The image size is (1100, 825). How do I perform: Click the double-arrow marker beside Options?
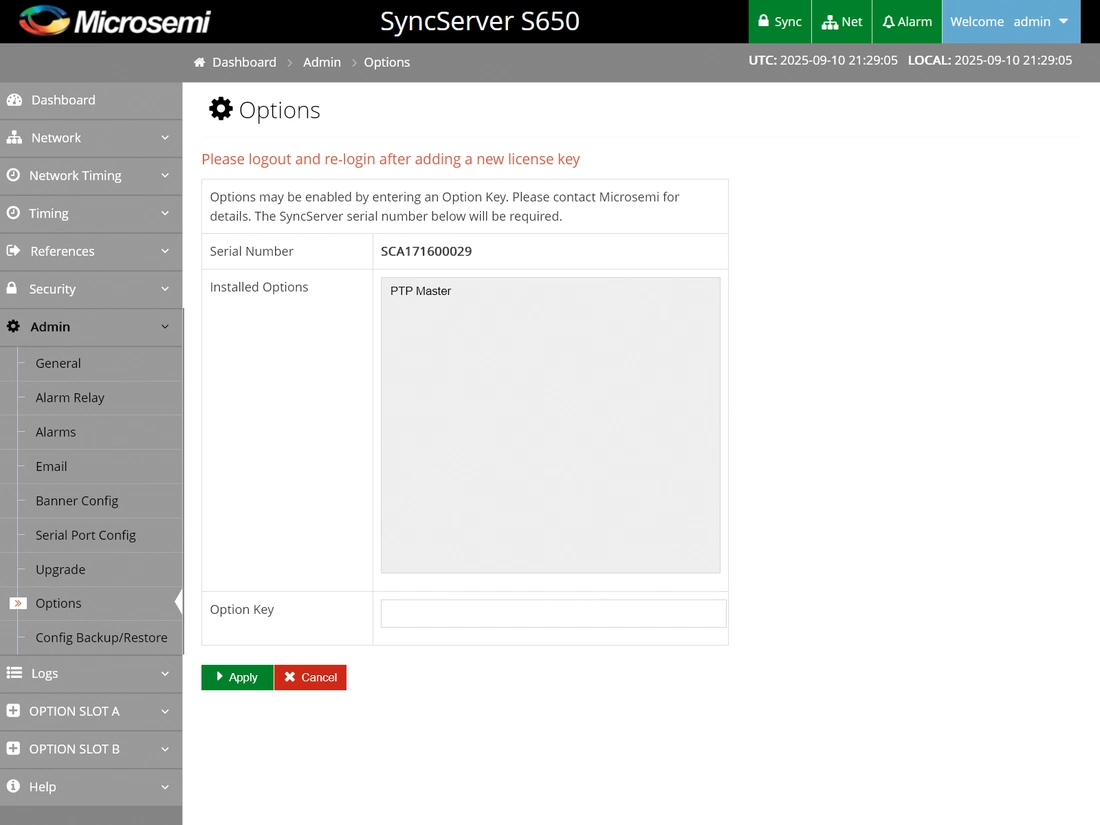click(x=18, y=603)
